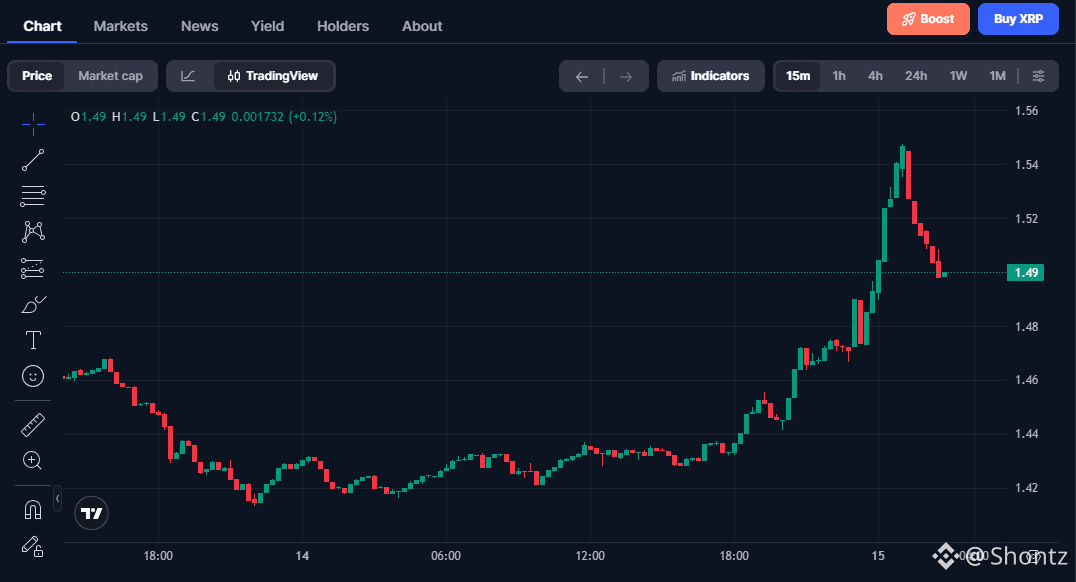The width and height of the screenshot is (1076, 582).
Task: Select the 4h timeframe
Action: click(876, 76)
